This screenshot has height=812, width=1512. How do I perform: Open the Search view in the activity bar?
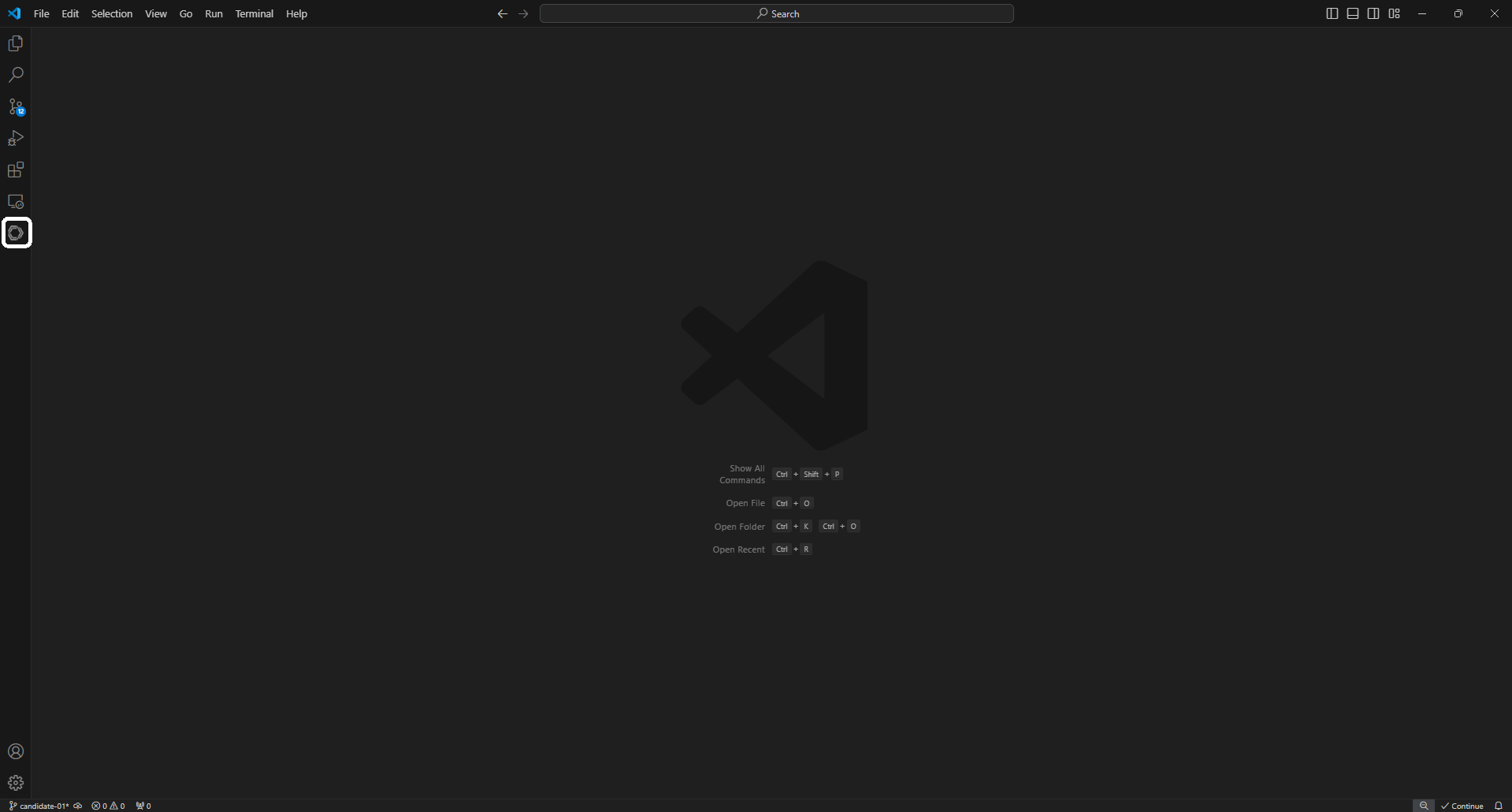coord(16,75)
